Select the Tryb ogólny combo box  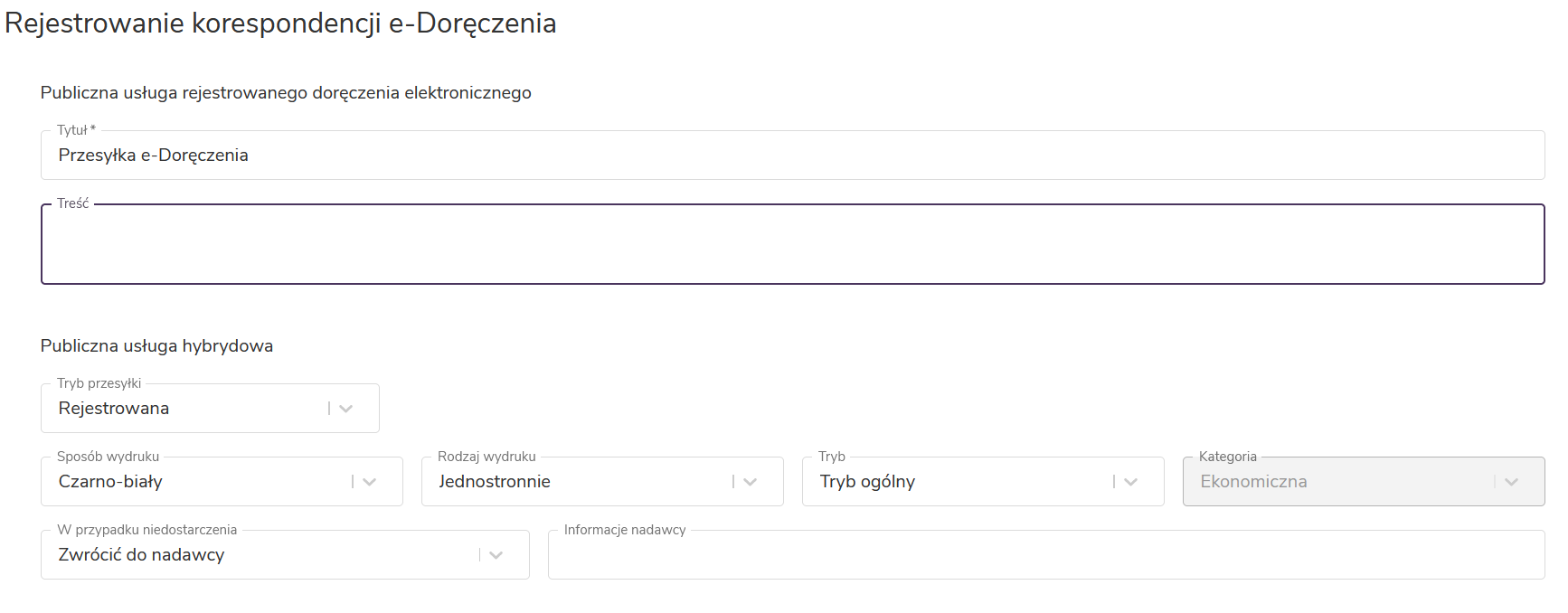[959, 482]
